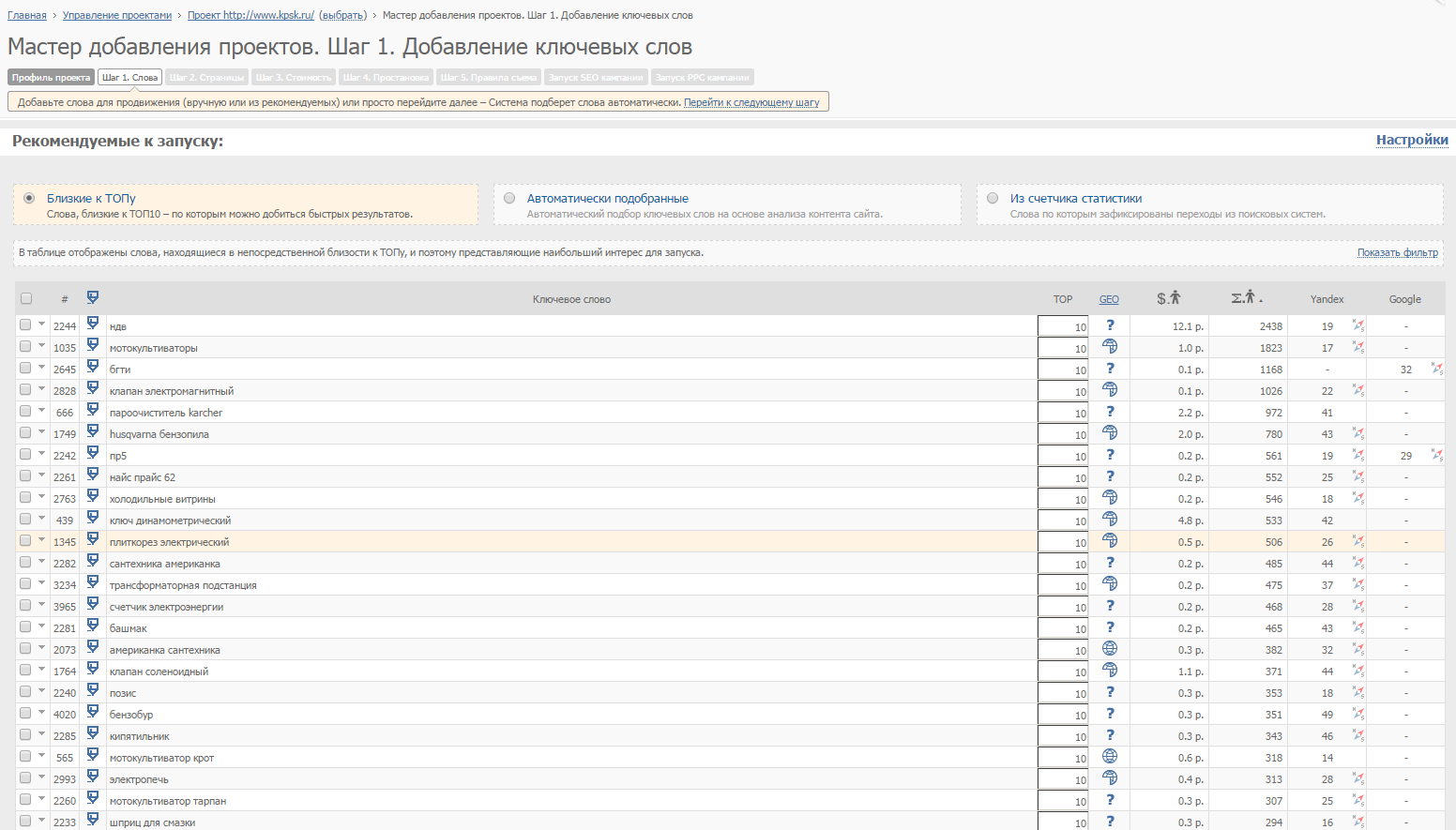Go to the 'Запуск PPC кампании' tab
Image resolution: width=1456 pixels, height=830 pixels.
tap(703, 78)
